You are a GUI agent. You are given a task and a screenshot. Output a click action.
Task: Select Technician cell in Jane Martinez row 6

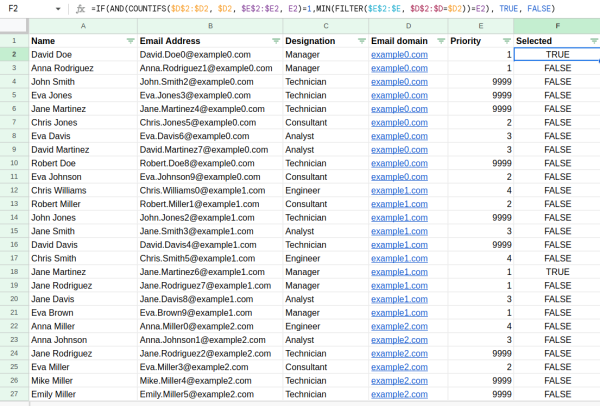(326, 109)
